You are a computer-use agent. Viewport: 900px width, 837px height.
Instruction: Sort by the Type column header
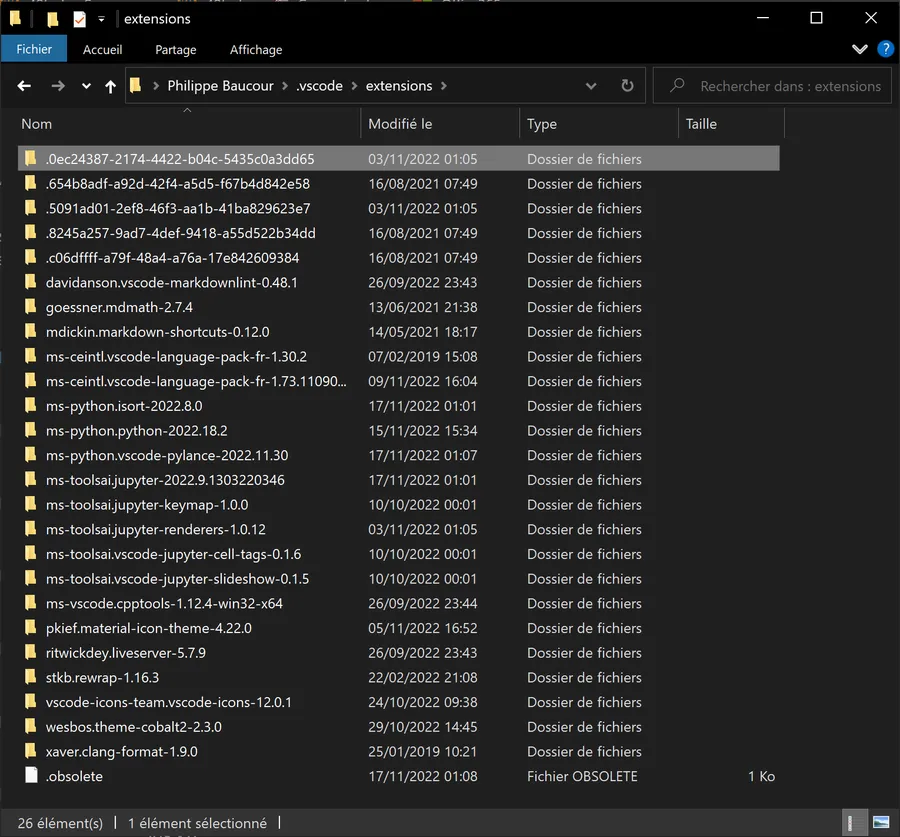pos(599,123)
